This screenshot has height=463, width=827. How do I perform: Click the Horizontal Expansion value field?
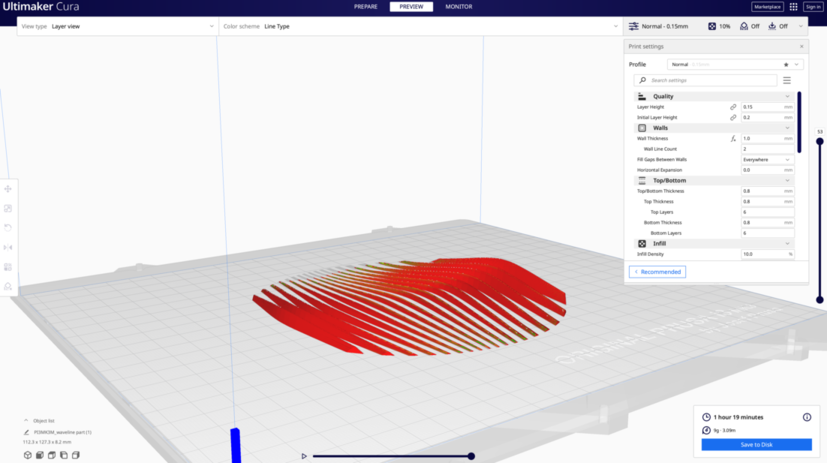(x=767, y=170)
